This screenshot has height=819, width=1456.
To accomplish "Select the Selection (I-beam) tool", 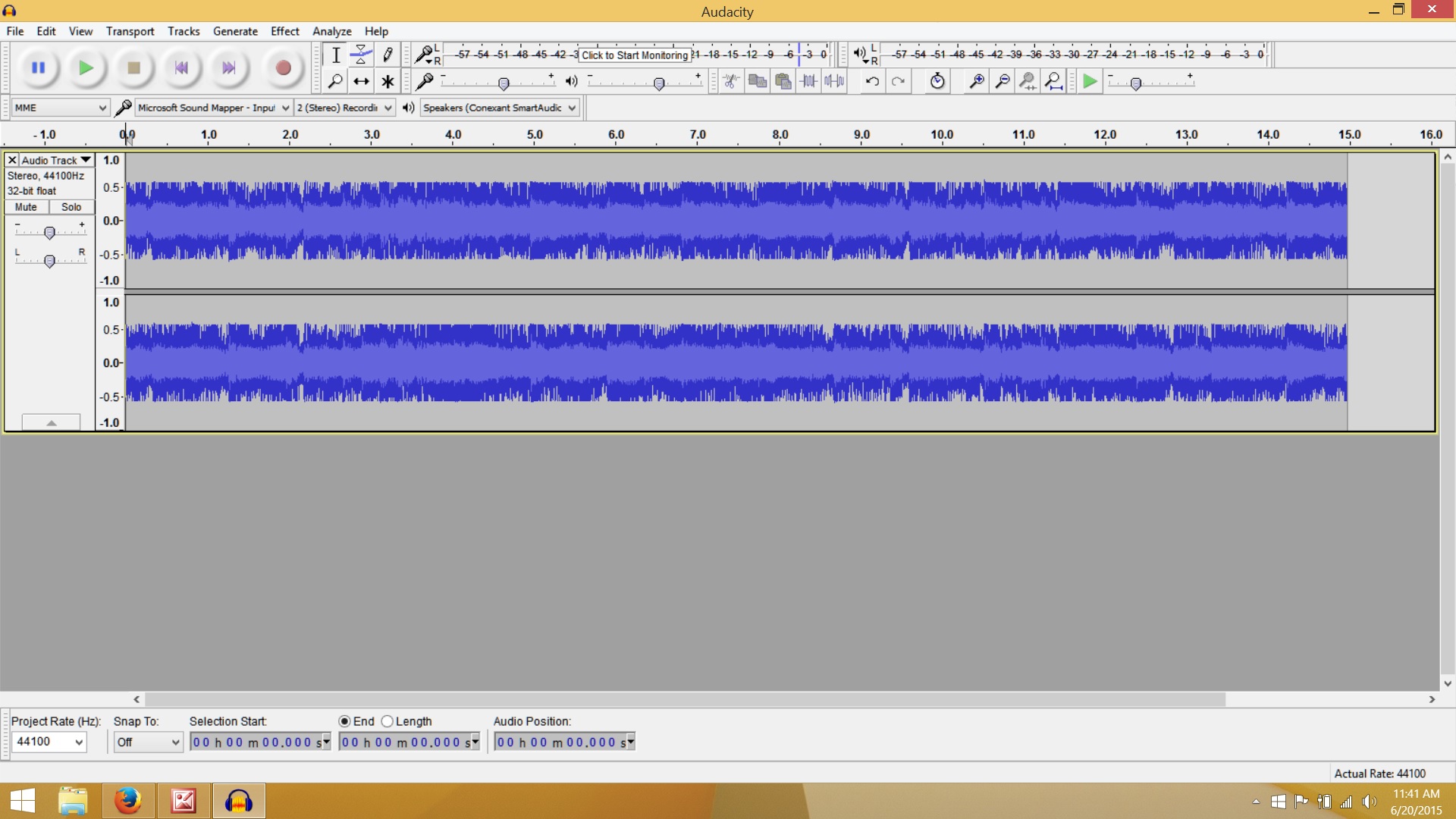I will tap(335, 55).
